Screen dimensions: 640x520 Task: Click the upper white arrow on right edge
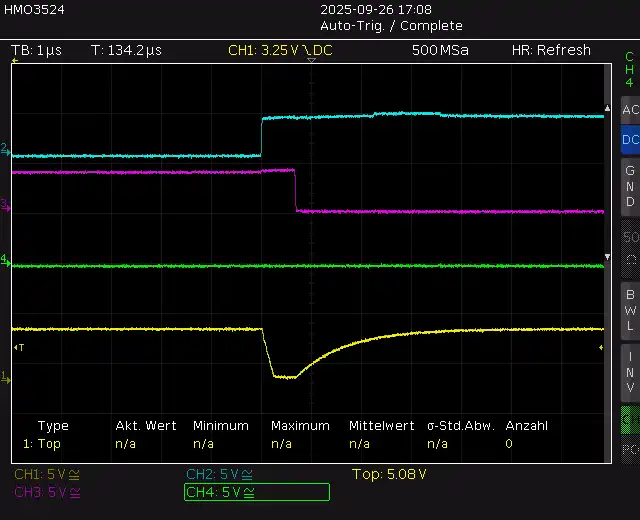(x=607, y=107)
